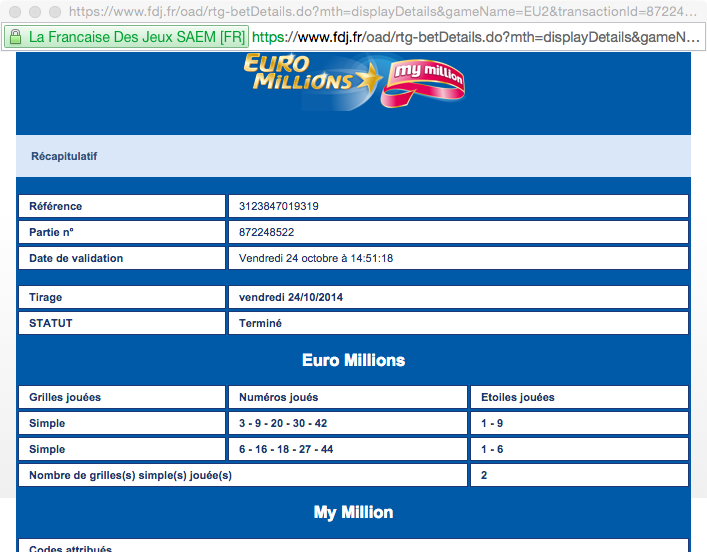Click the numbers 3 - 9 - 20 - 30 - 42
Image resolution: width=707 pixels, height=552 pixels.
click(x=283, y=423)
